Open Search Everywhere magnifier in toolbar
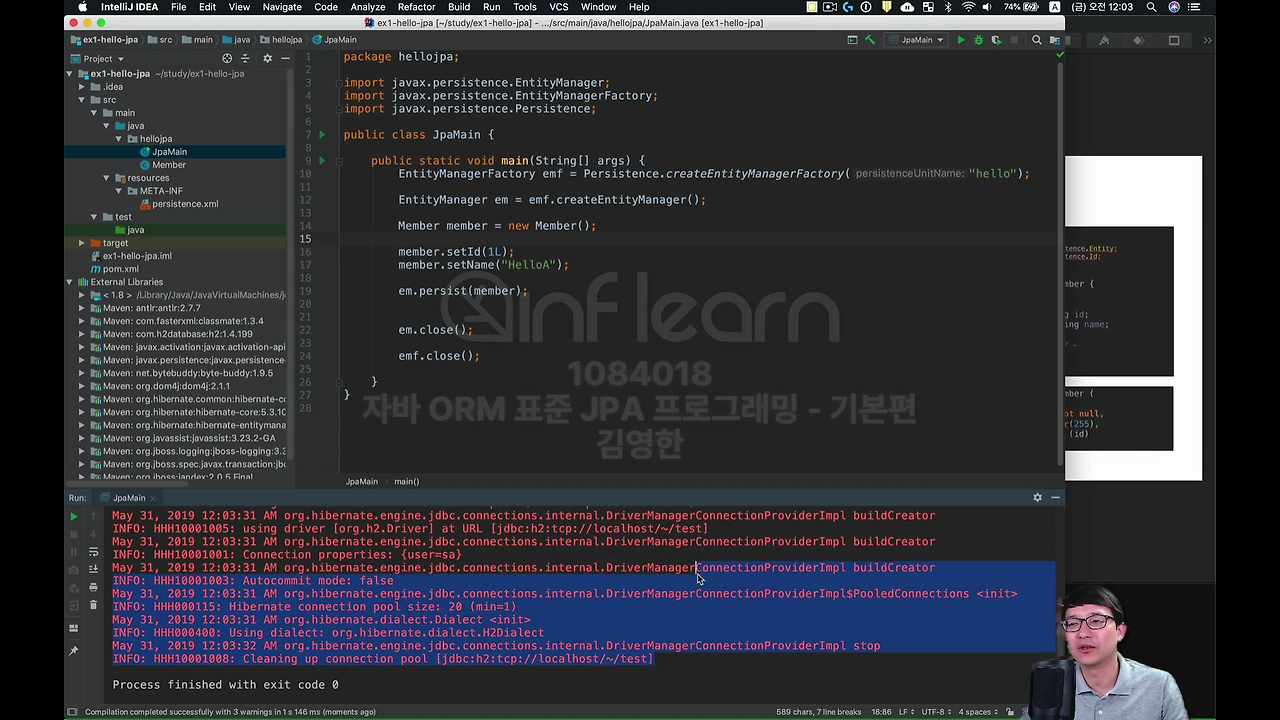Viewport: 1280px width, 720px height. [1037, 40]
